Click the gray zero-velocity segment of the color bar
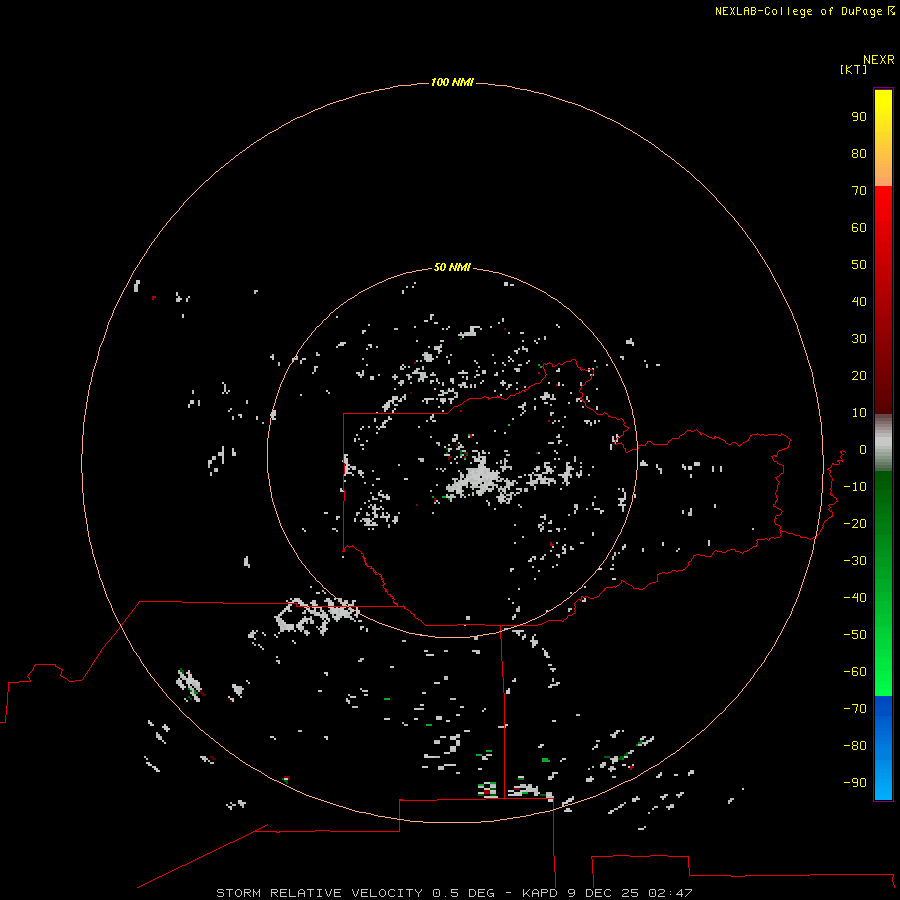 click(883, 443)
